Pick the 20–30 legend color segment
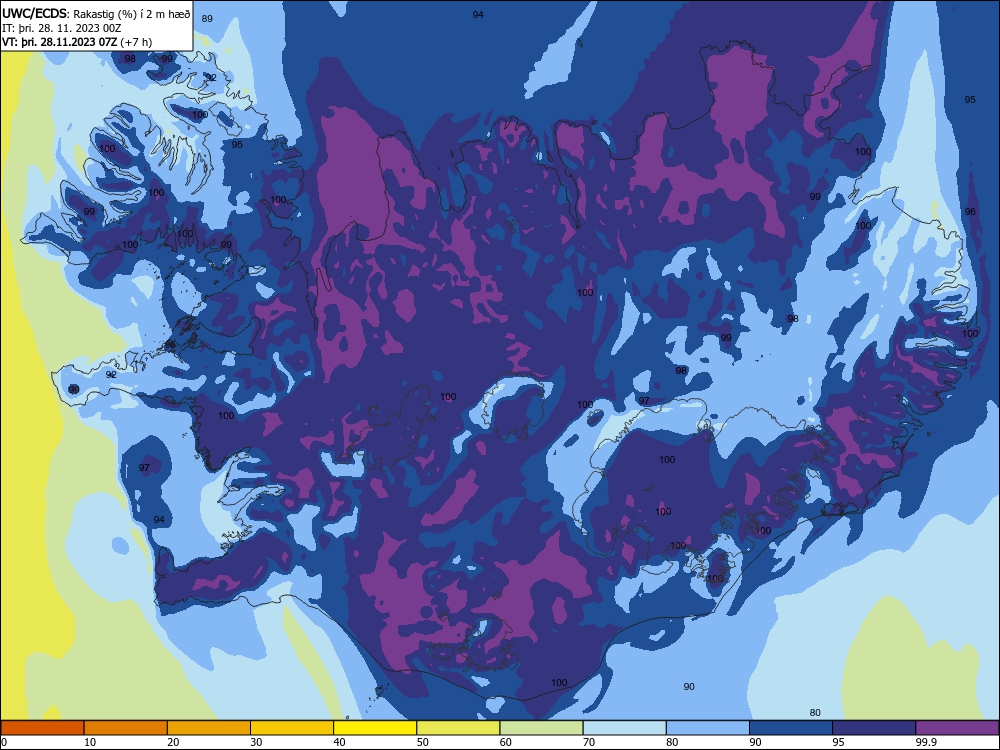The image size is (1000, 750). tap(209, 728)
